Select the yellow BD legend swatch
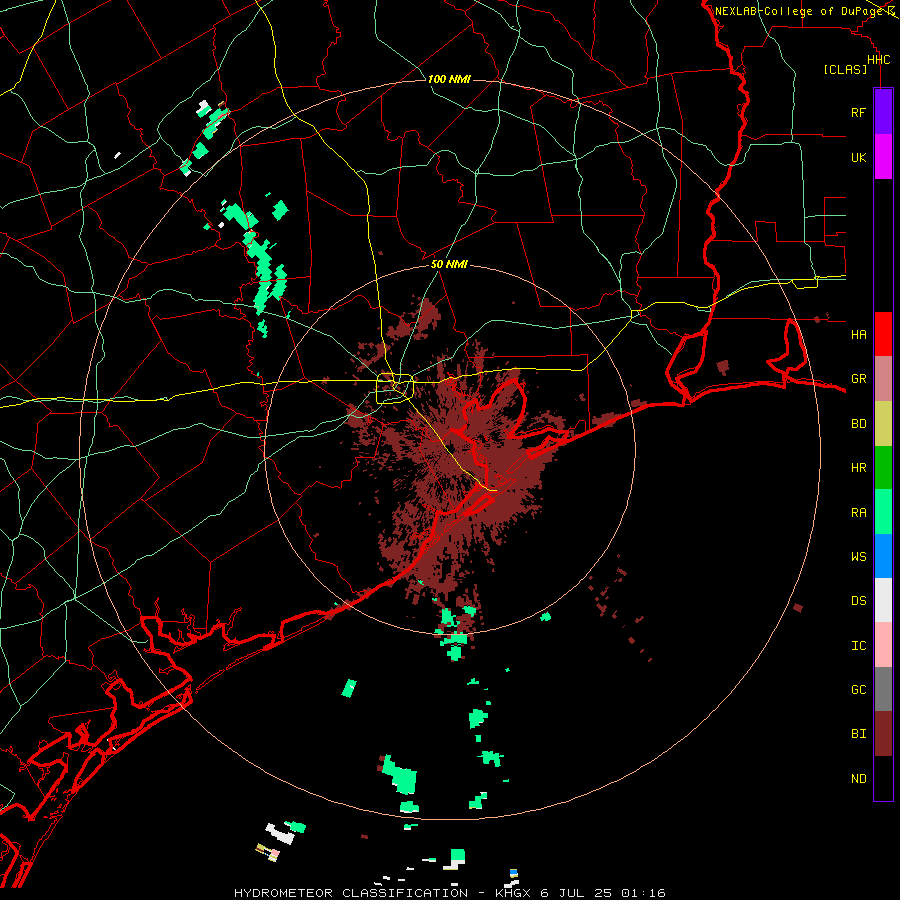This screenshot has height=900, width=900. [x=883, y=423]
